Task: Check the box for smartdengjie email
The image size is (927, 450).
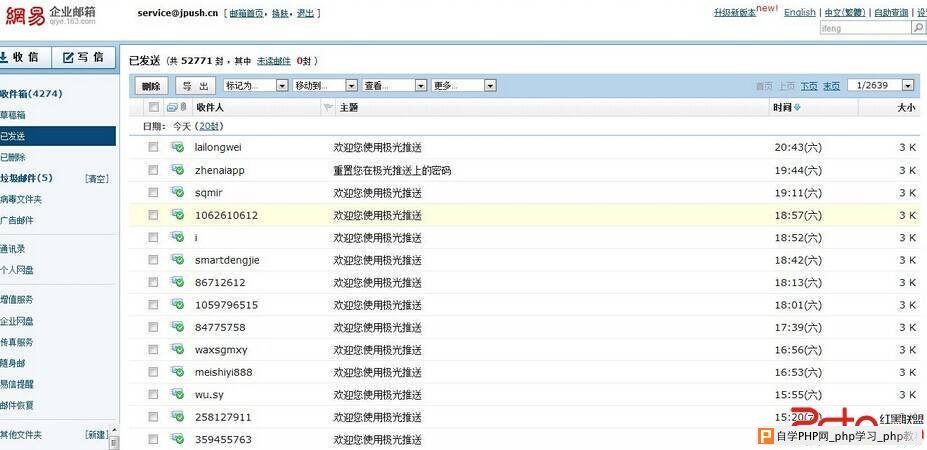Action: (153, 260)
